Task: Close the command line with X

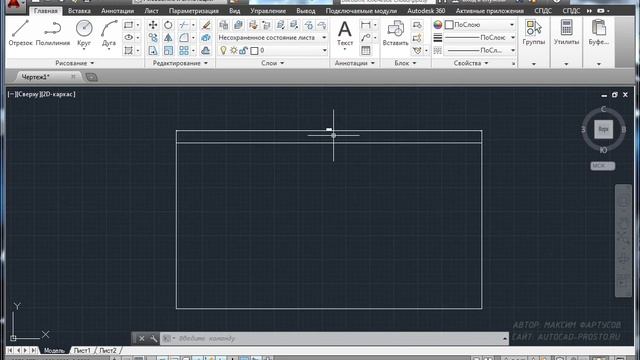Action: point(142,338)
